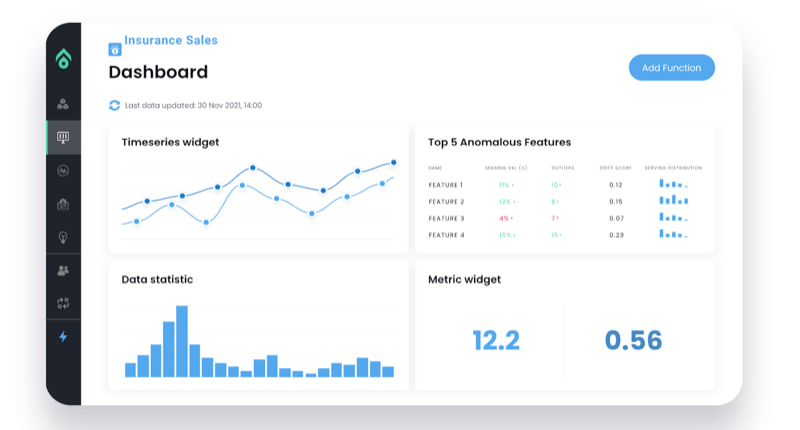Click the Top 5 Anomalous Features title
The height and width of the screenshot is (430, 800).
tap(499, 142)
